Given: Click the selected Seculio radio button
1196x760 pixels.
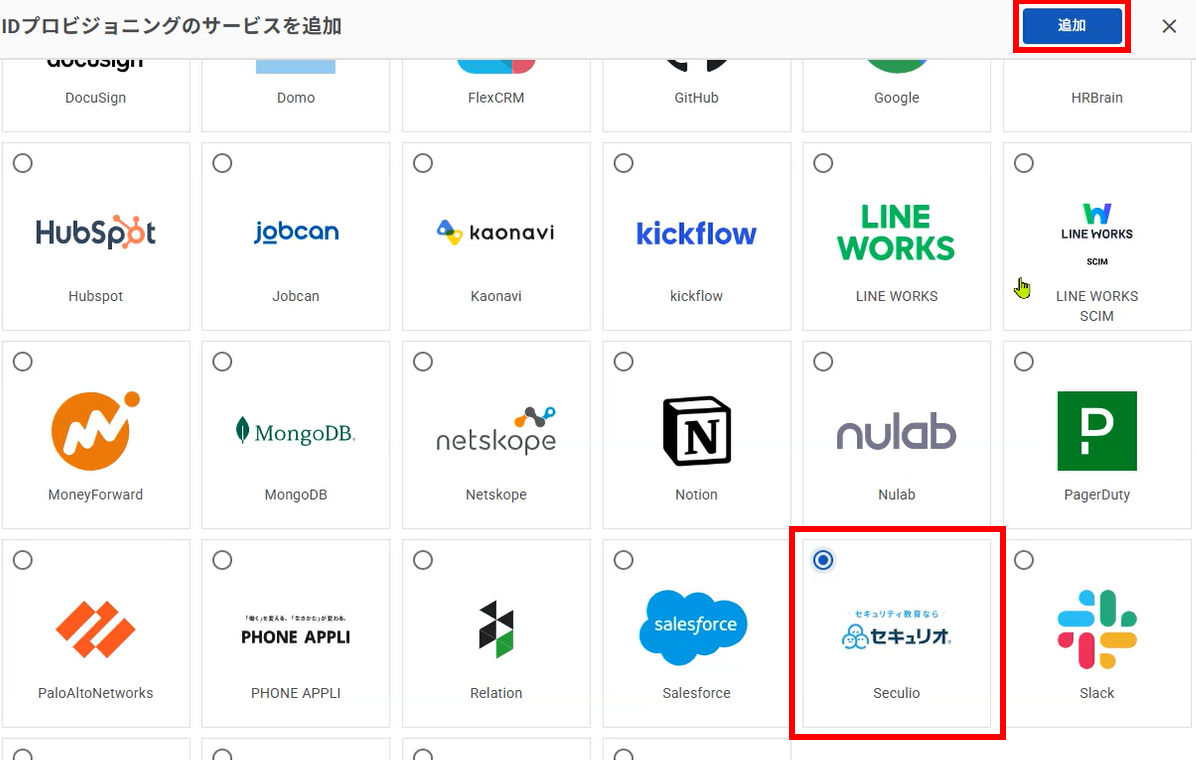Looking at the screenshot, I should pos(824,560).
